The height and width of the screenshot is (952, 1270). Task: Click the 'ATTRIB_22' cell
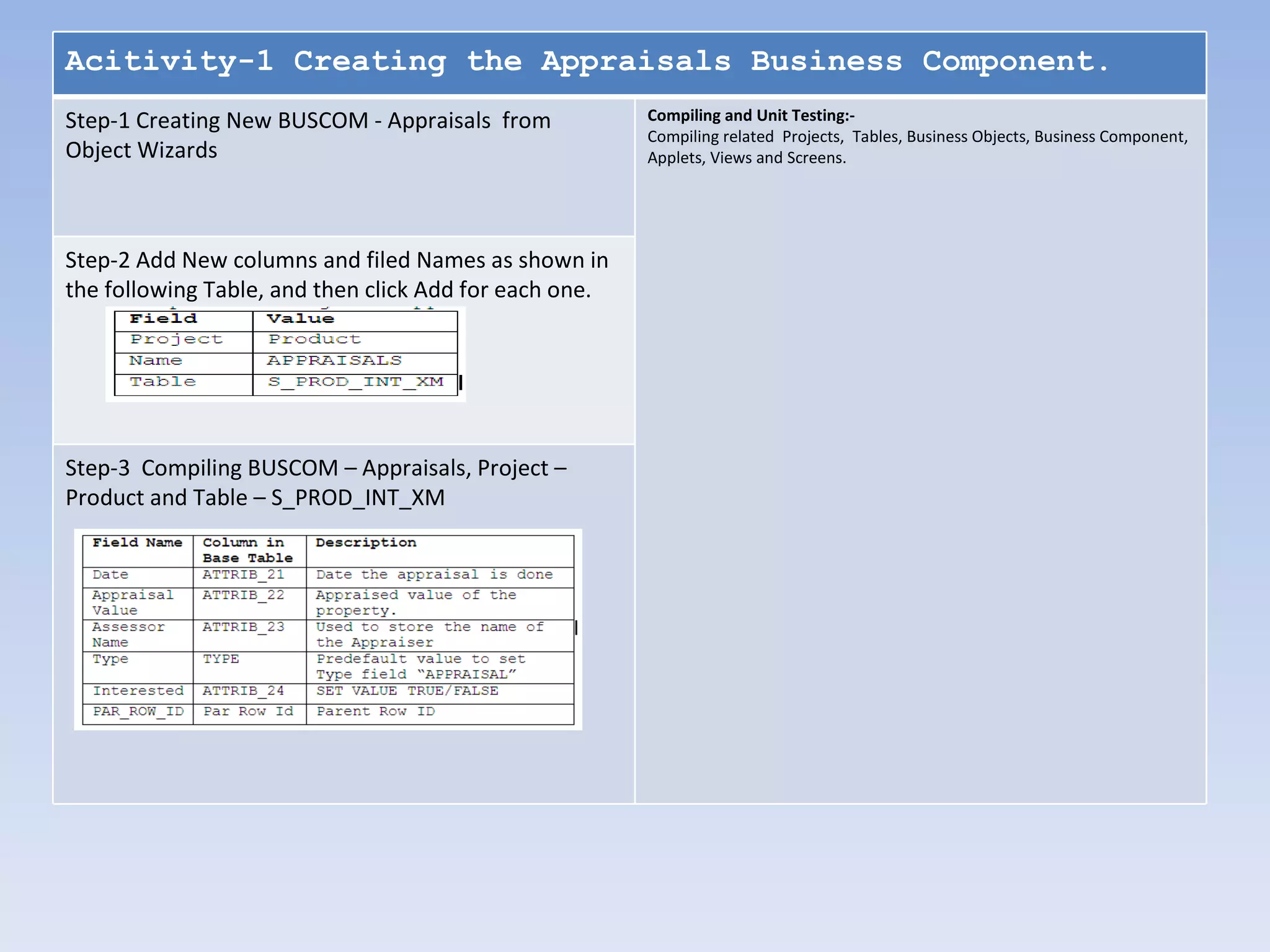[249, 604]
